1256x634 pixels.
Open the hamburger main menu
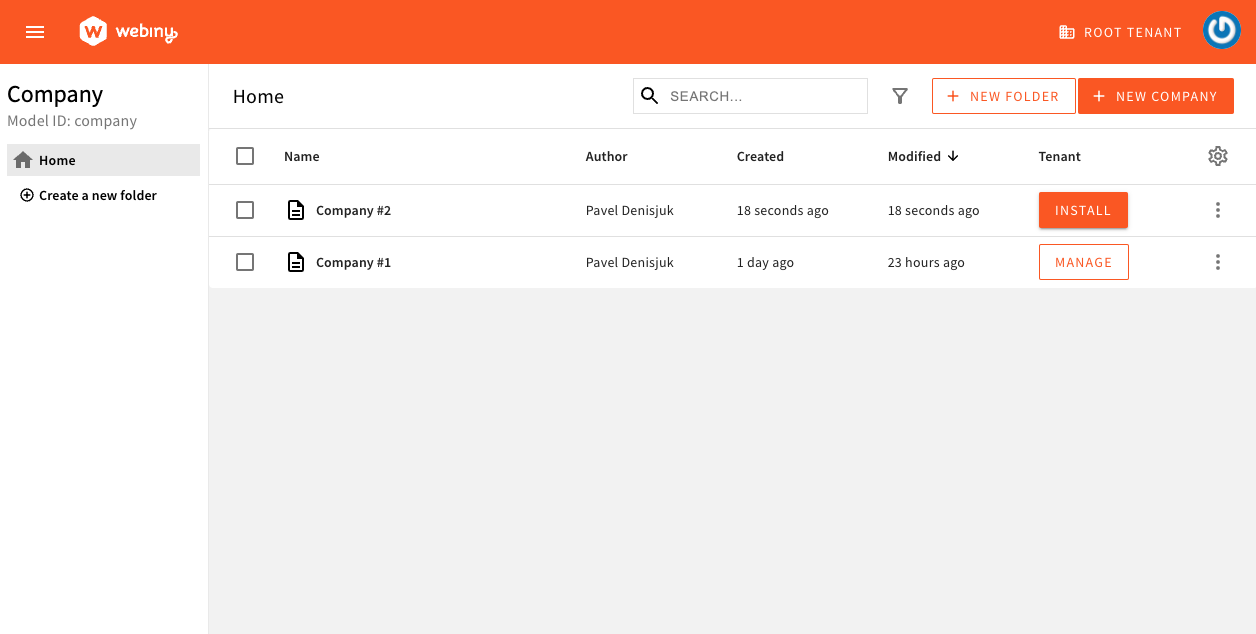35,32
